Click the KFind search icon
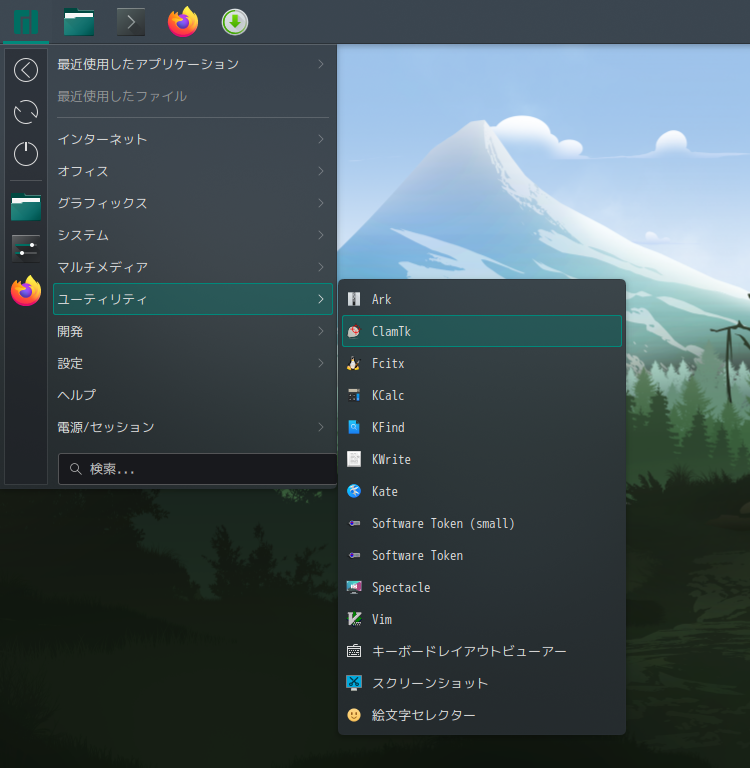Image resolution: width=750 pixels, height=768 pixels. pyautogui.click(x=354, y=427)
